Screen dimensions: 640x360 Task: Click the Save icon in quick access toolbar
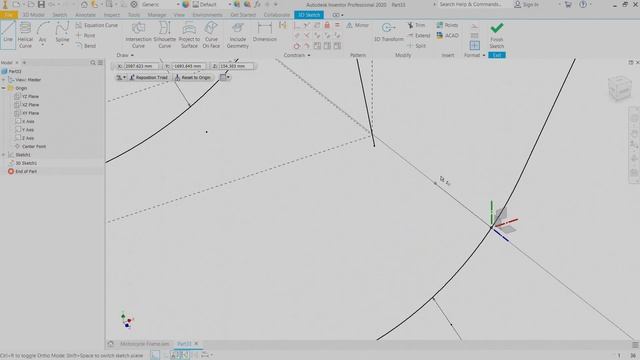41,4
